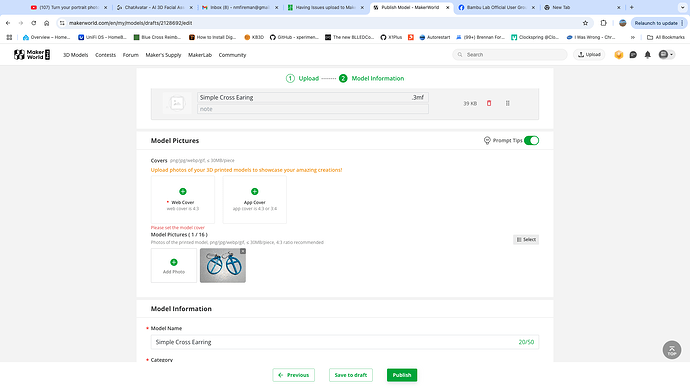Viewport: 690px width, 388px height.
Task: Open Contests page
Action: (x=106, y=55)
